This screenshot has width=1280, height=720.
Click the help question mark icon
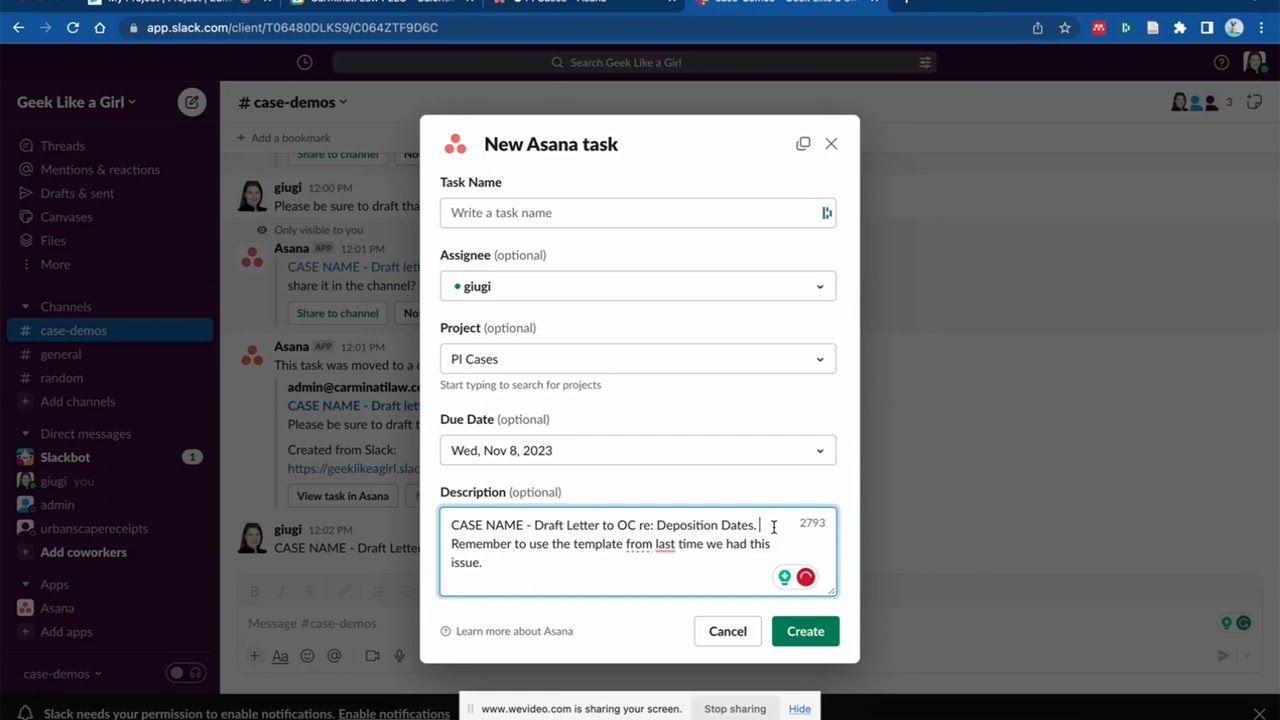pyautogui.click(x=1221, y=62)
